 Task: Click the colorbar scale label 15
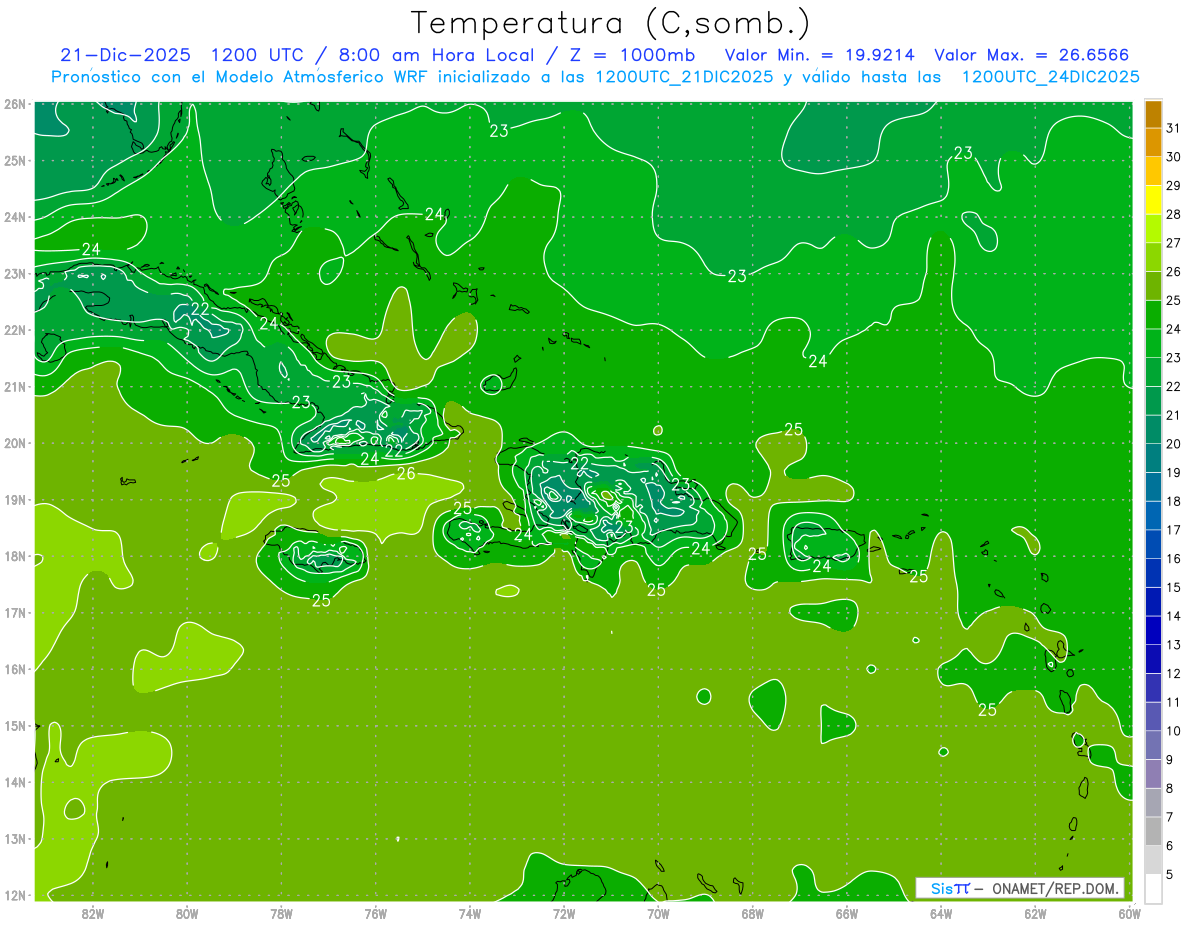[x=1174, y=588]
